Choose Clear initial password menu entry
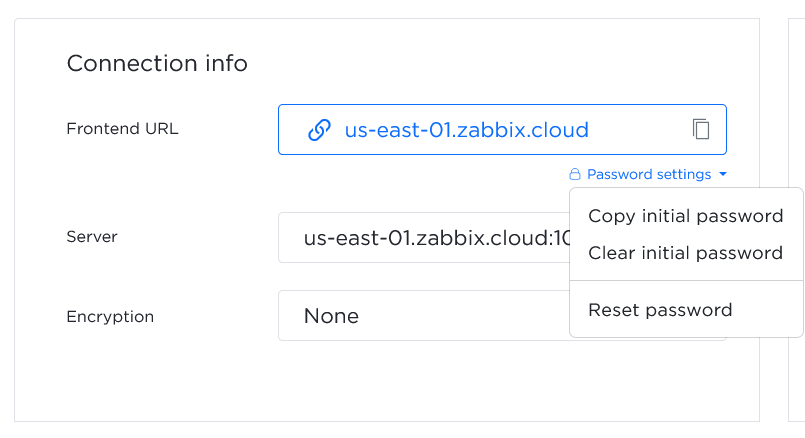Image resolution: width=805 pixels, height=438 pixels. coord(685,253)
